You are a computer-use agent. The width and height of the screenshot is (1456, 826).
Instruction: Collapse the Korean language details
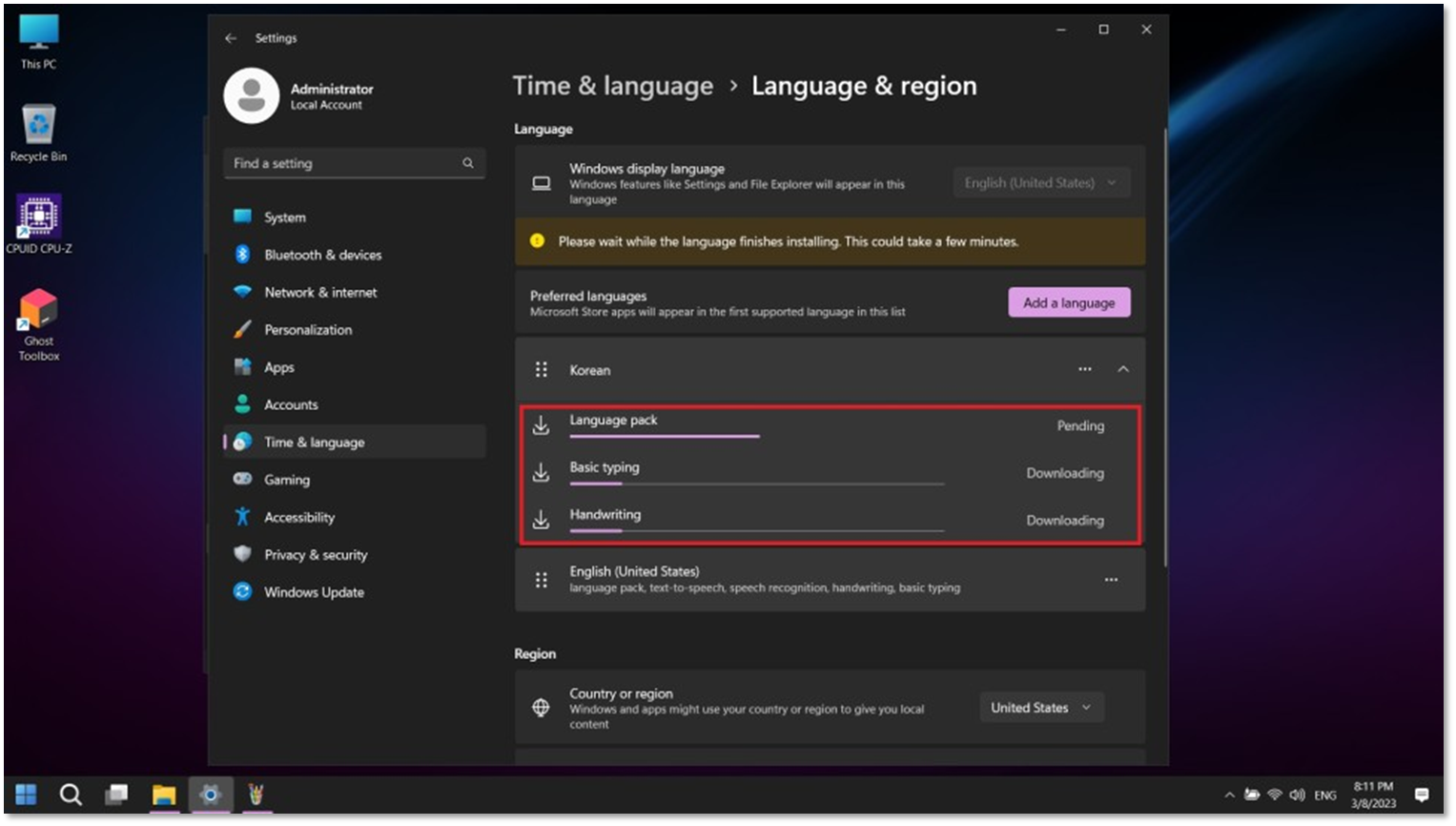pyautogui.click(x=1123, y=369)
